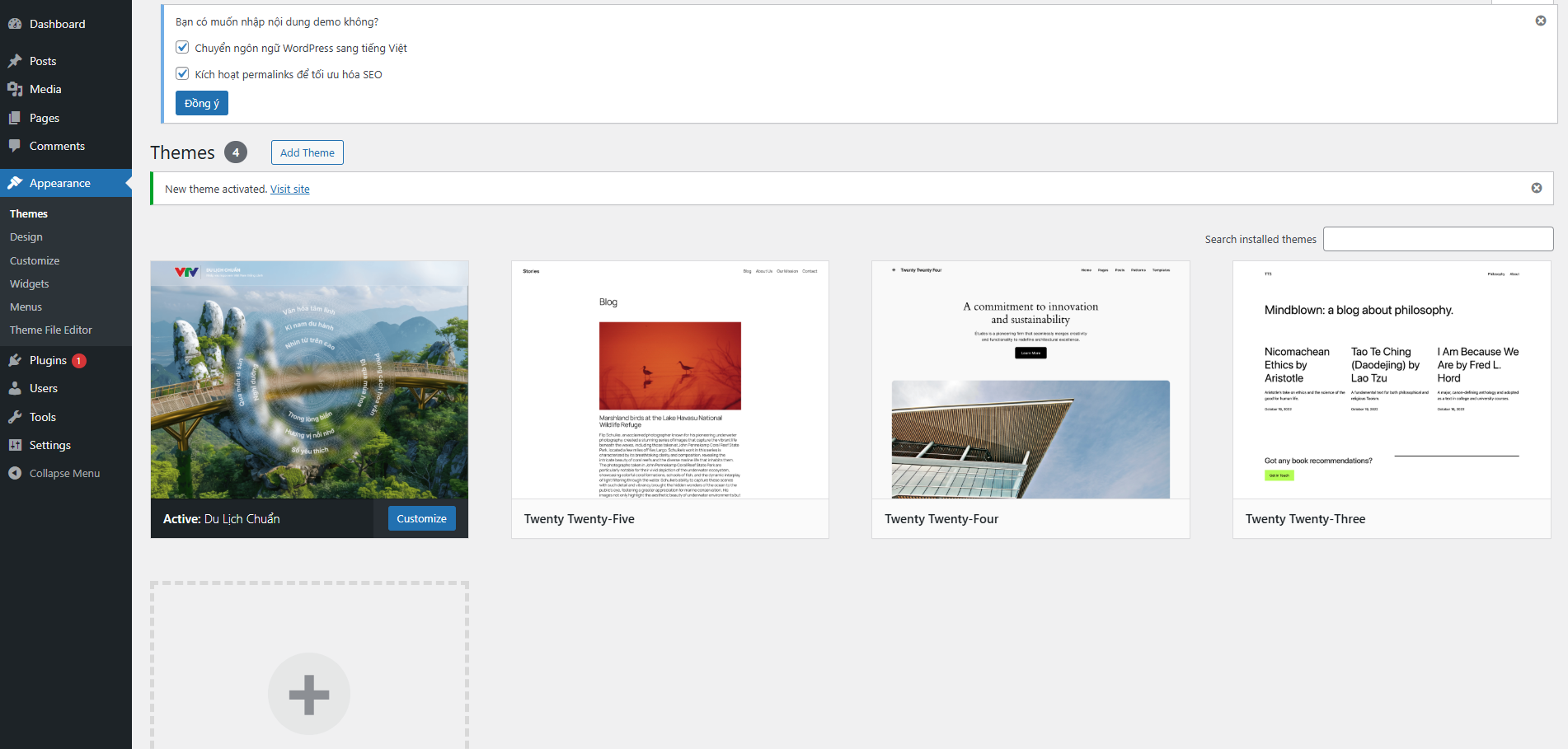Click the Media library icon
This screenshot has width=1568, height=749.
15,89
